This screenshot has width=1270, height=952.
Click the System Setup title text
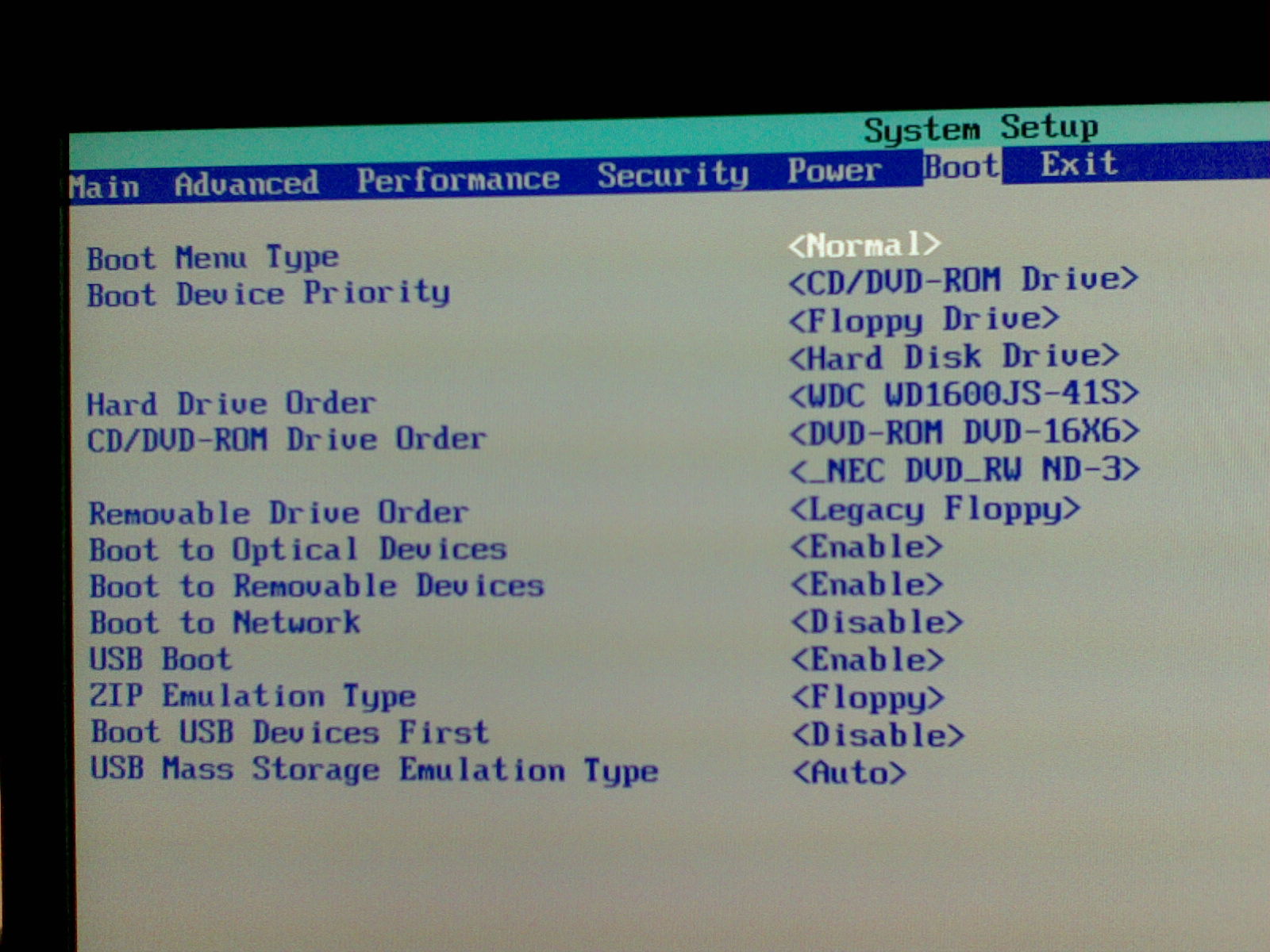pos(981,129)
